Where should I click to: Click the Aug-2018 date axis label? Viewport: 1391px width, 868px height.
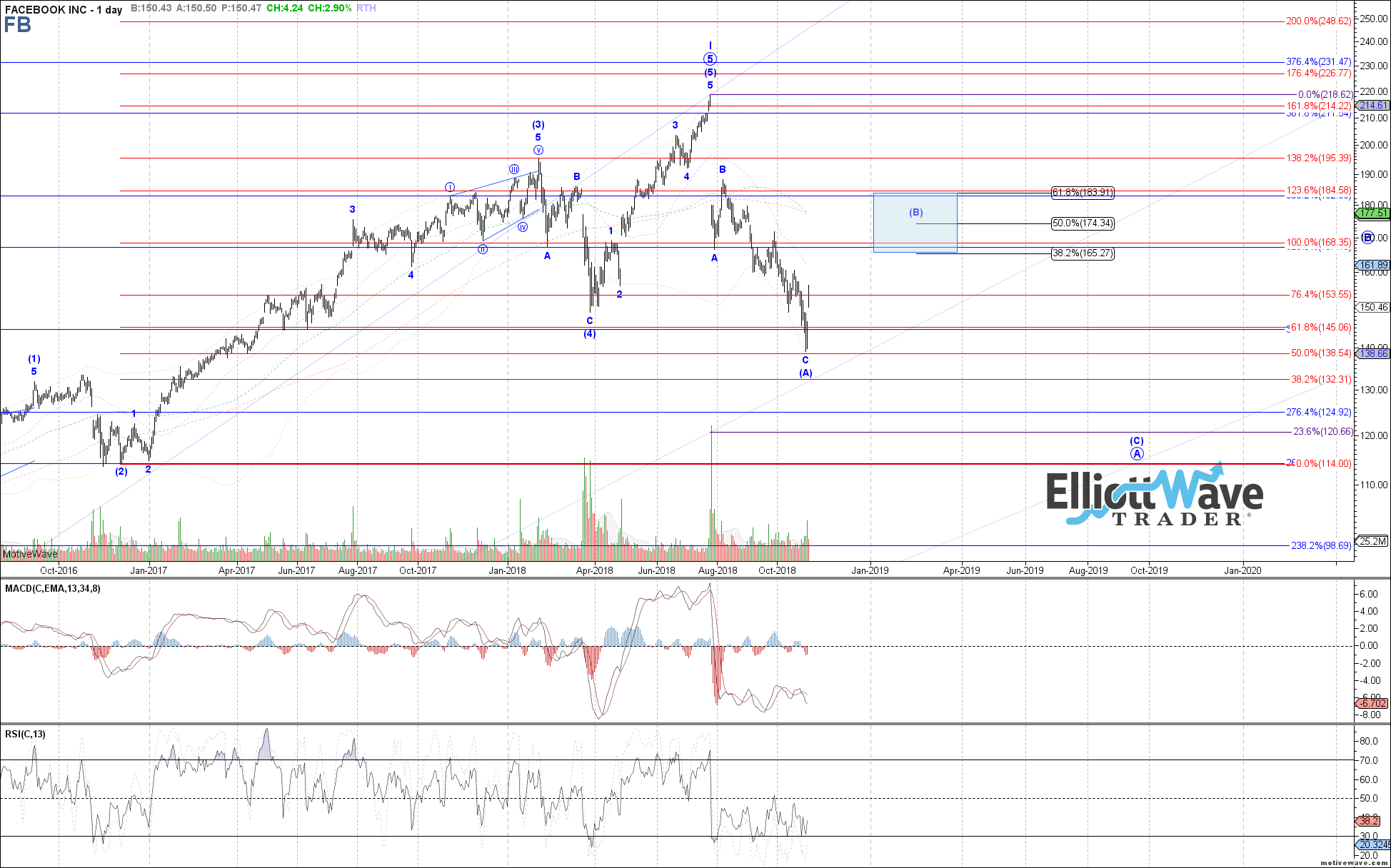(718, 570)
